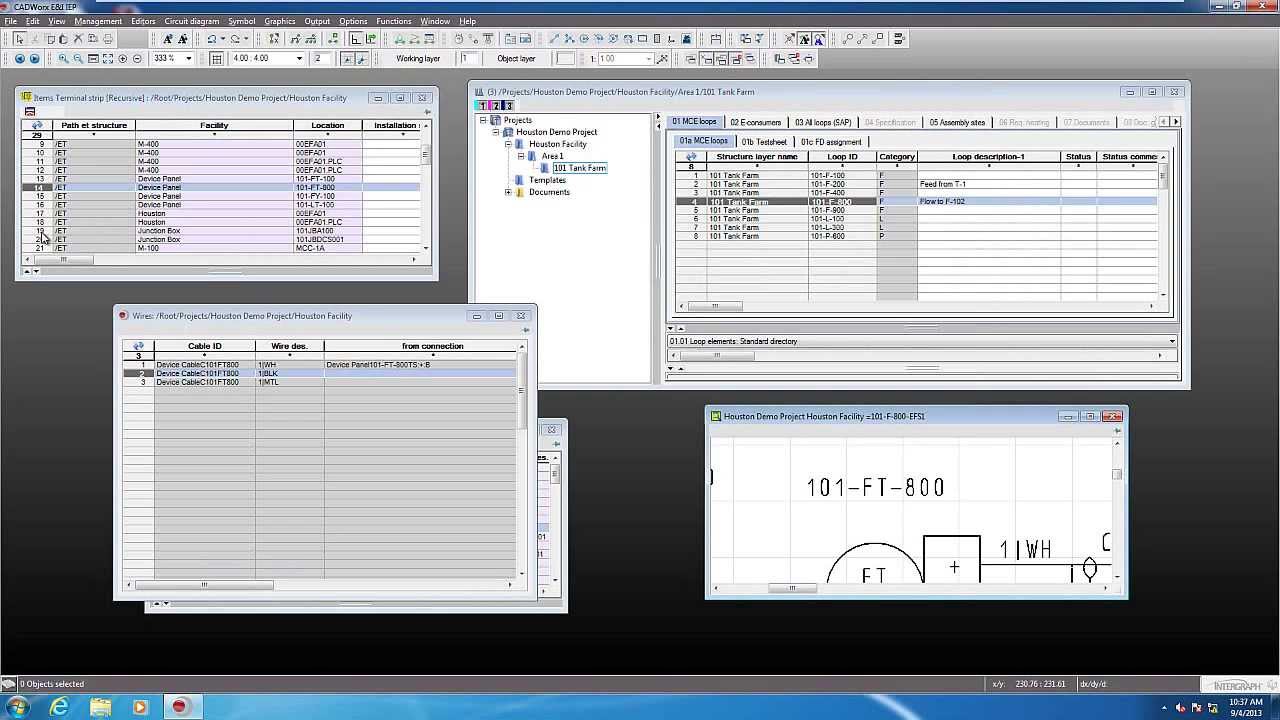Click the Loop ID column header

point(842,157)
